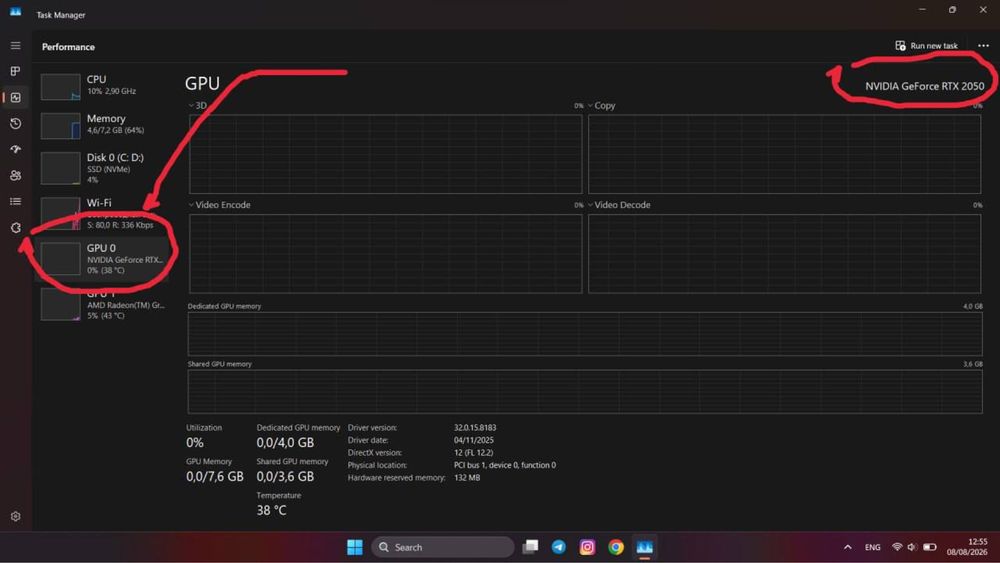Click the taskbar Search box
Image resolution: width=1000 pixels, height=563 pixels.
pos(443,547)
